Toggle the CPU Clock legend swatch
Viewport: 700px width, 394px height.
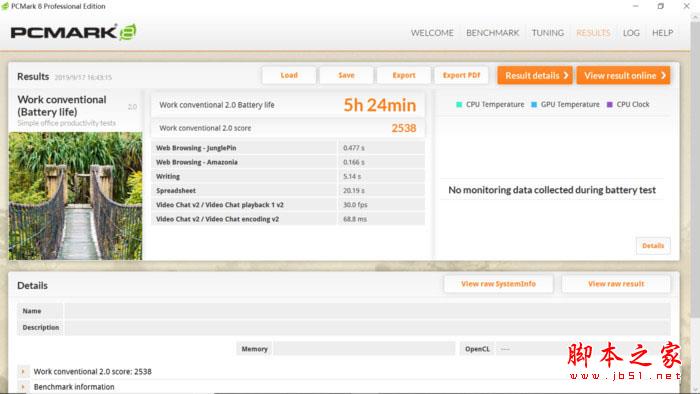tap(609, 104)
